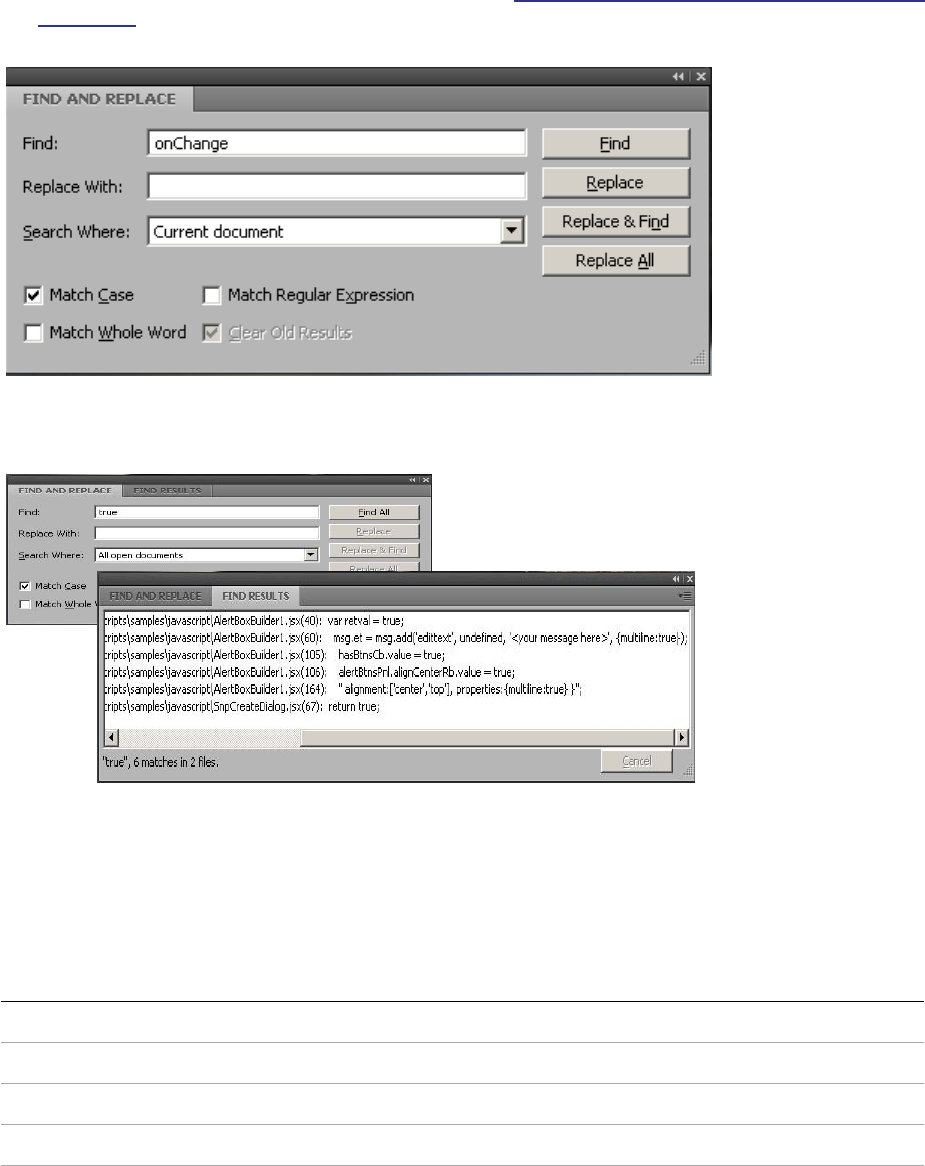Screen dimensions: 925x1166
Task: Click the resize grip icon of the Find Results panel
Action: click(688, 771)
